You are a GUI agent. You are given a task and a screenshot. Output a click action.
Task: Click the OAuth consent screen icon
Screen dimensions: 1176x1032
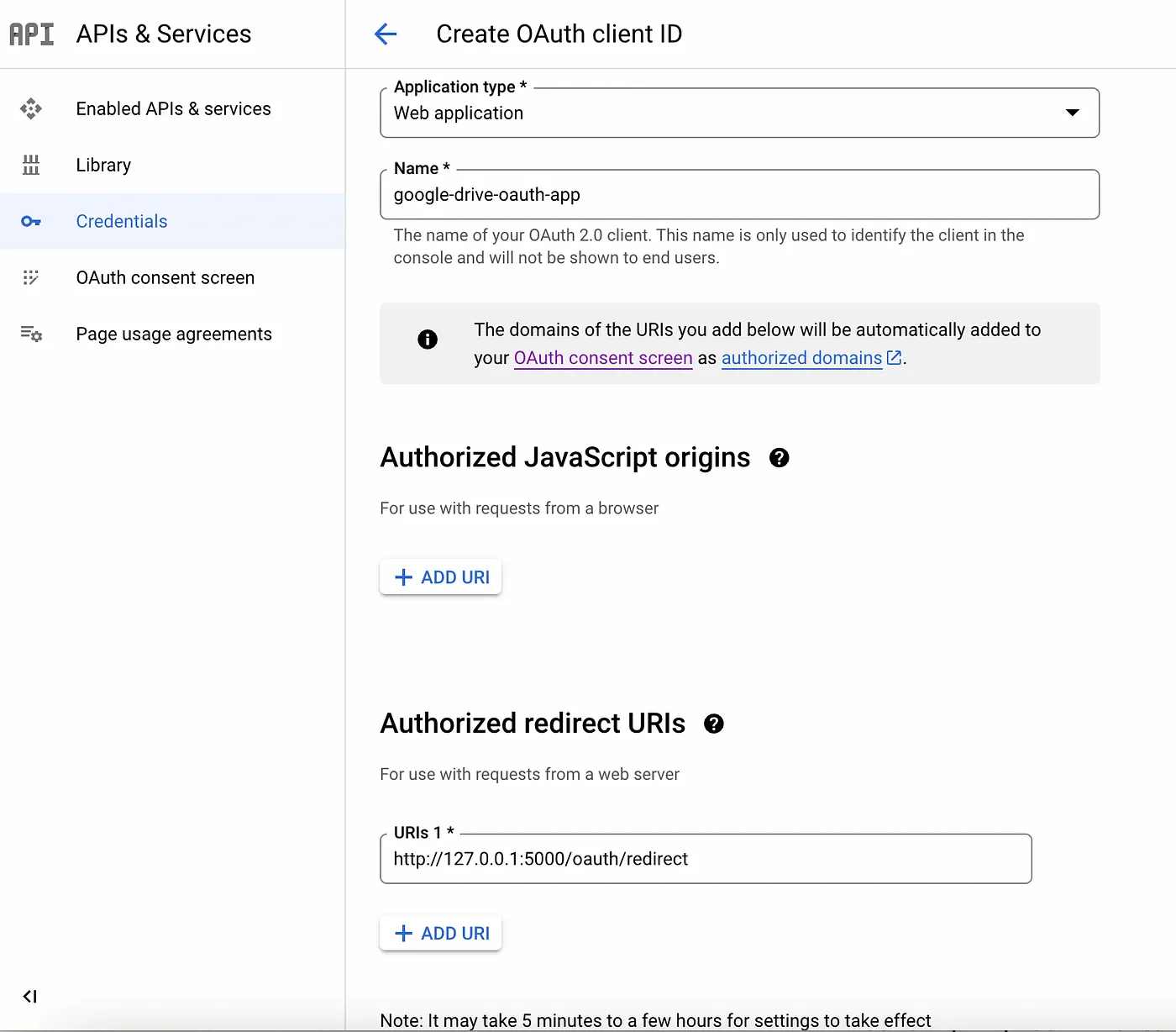coord(31,277)
